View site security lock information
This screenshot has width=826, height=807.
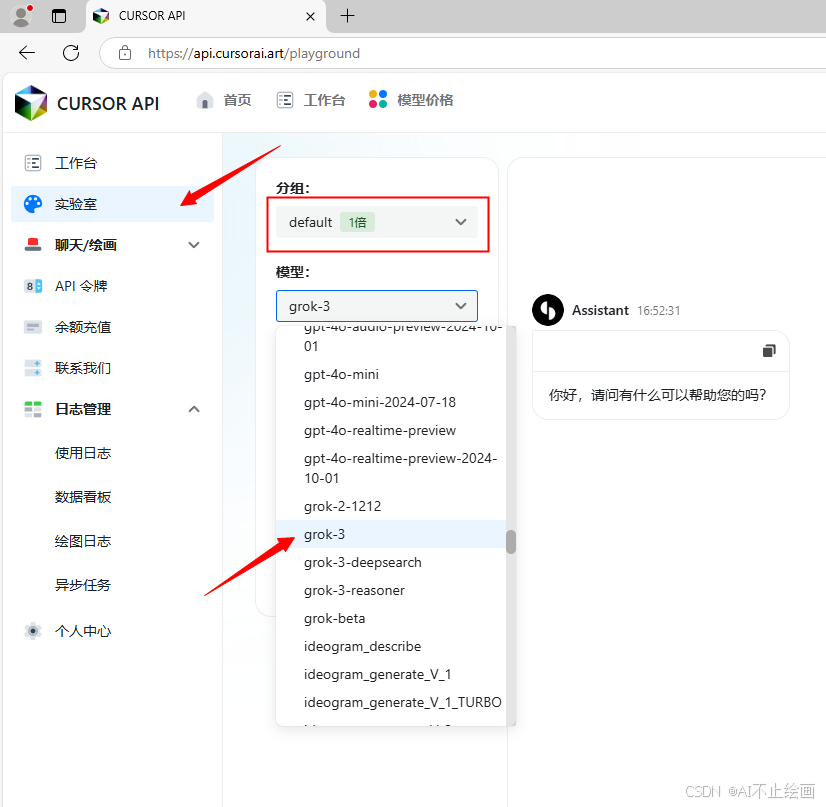pyautogui.click(x=125, y=53)
